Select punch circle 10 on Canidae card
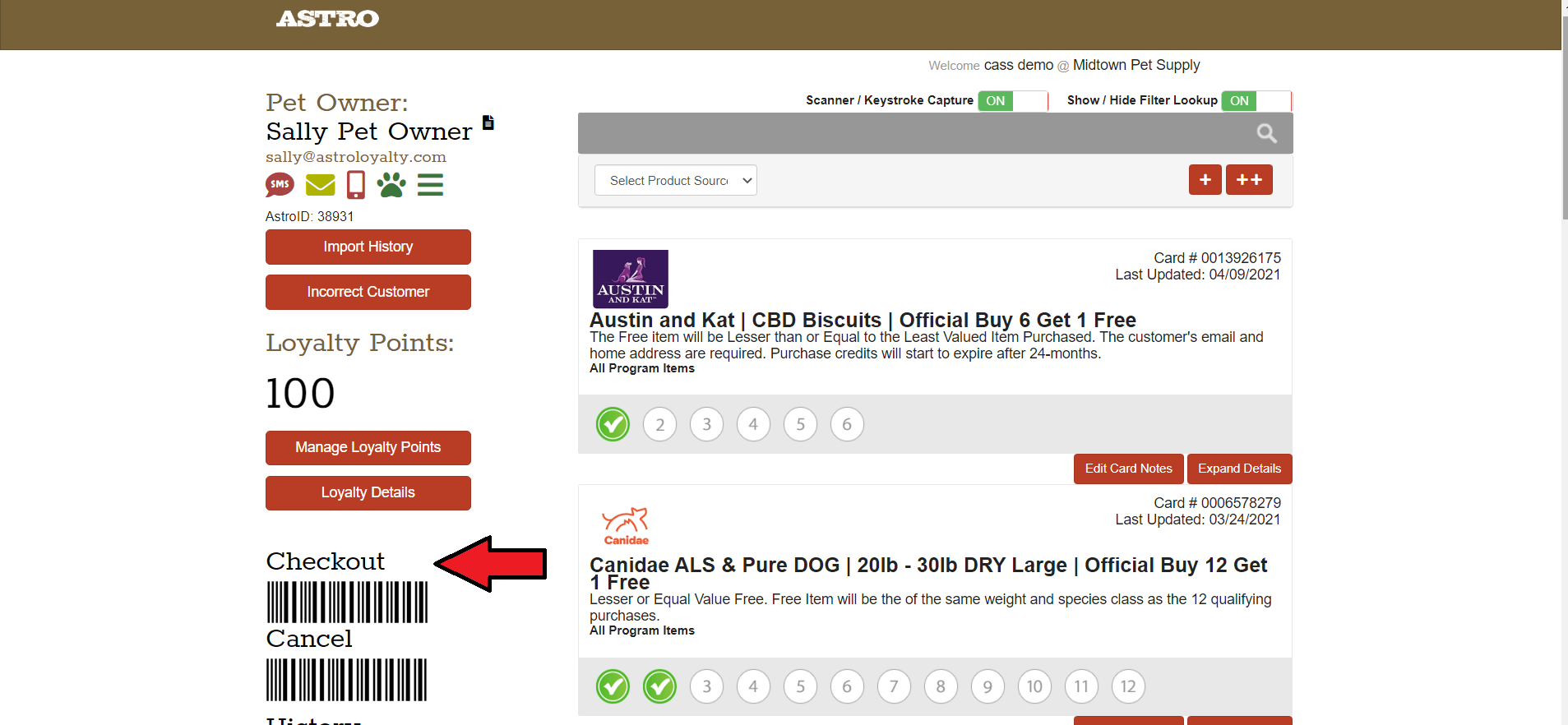 [1034, 686]
